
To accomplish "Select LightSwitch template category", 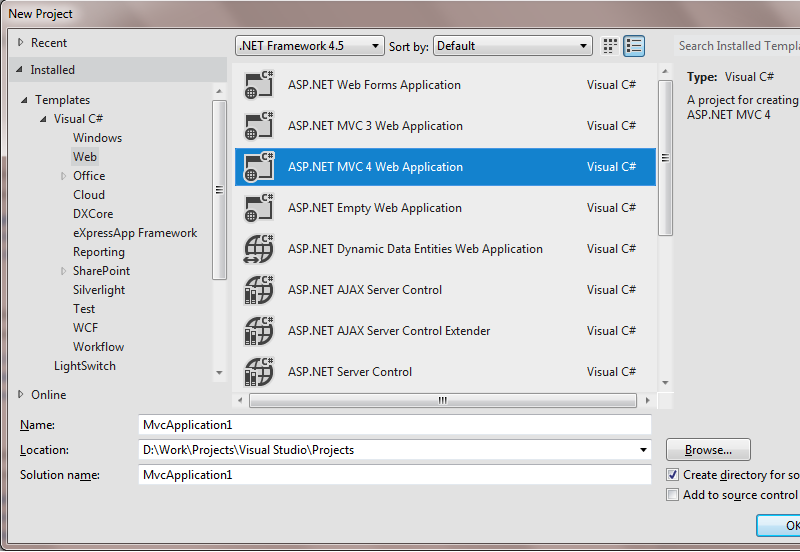I will coord(85,366).
